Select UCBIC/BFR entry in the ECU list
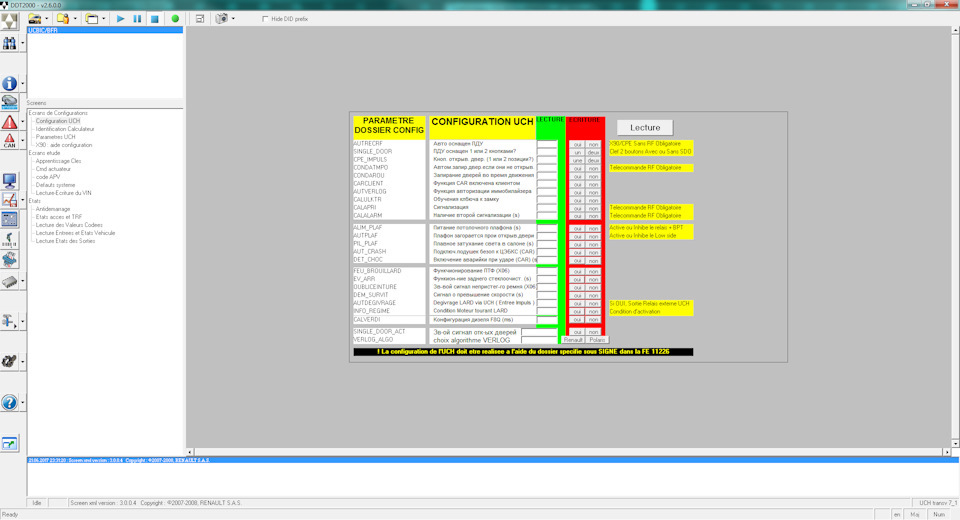Image resolution: width=960 pixels, height=520 pixels. pyautogui.click(x=105, y=30)
